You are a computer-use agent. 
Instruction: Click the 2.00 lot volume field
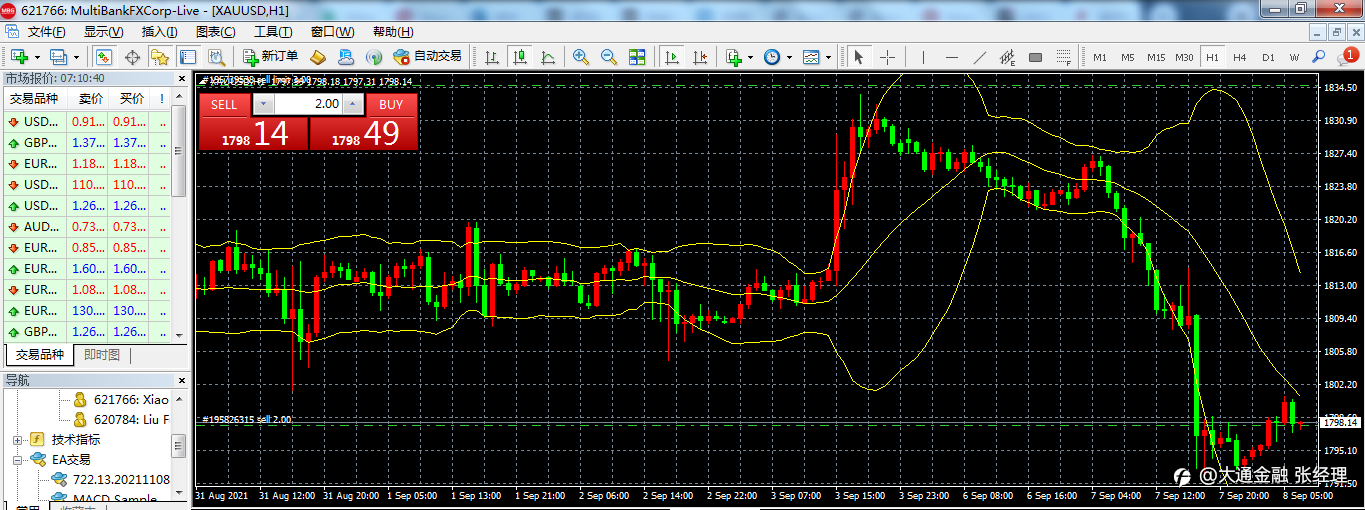click(x=308, y=104)
